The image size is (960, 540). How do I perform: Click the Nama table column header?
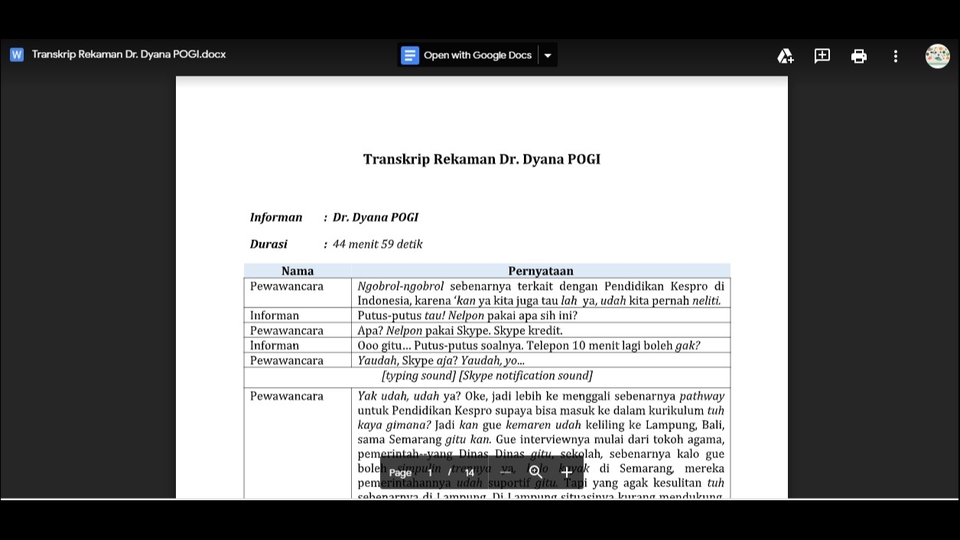coord(297,271)
